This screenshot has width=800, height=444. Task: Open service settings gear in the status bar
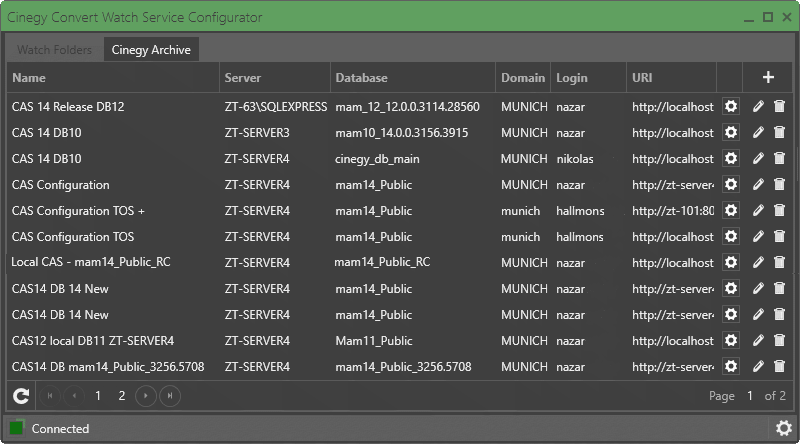coord(784,428)
